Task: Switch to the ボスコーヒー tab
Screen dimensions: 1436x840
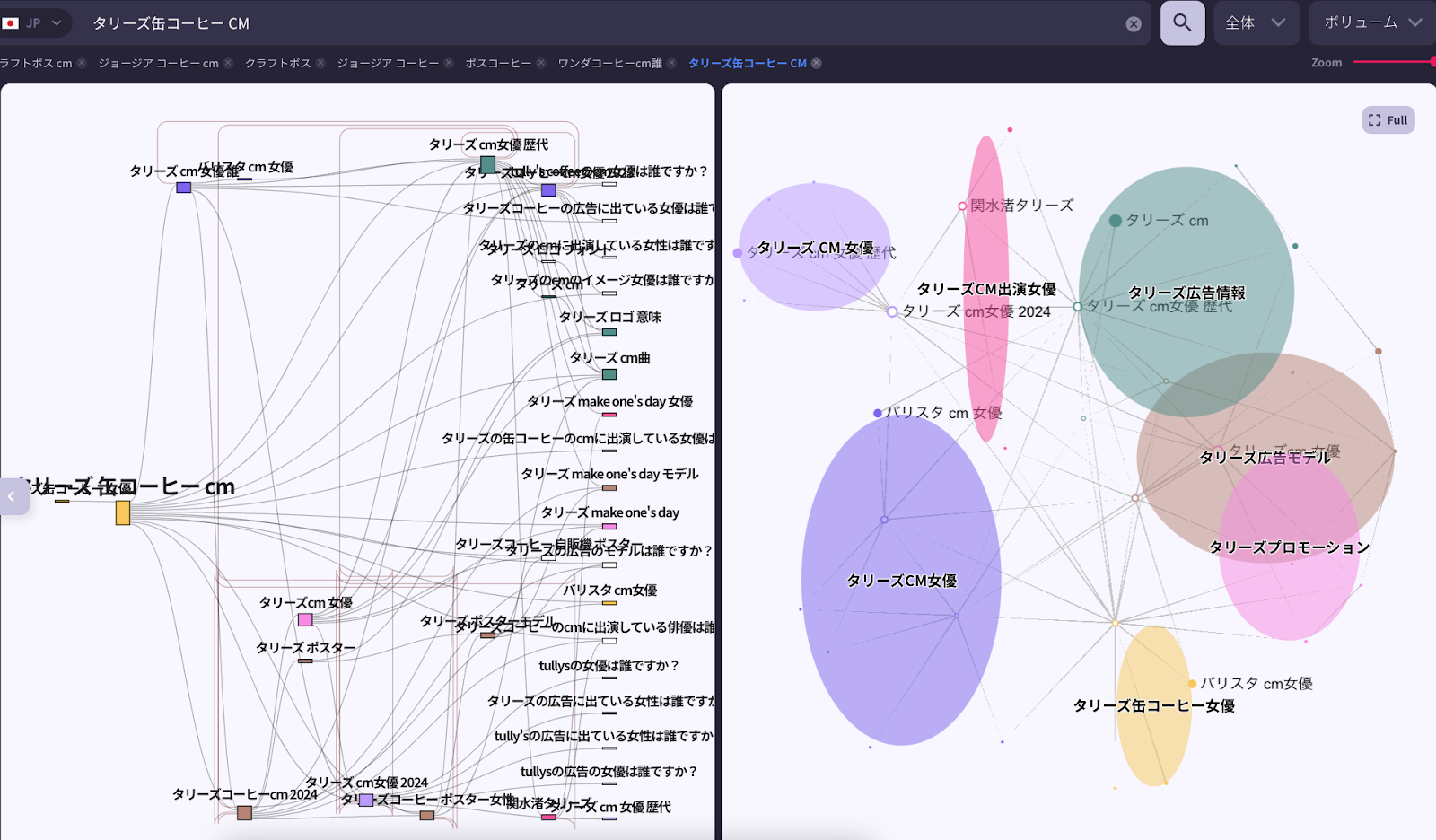Action: click(498, 63)
